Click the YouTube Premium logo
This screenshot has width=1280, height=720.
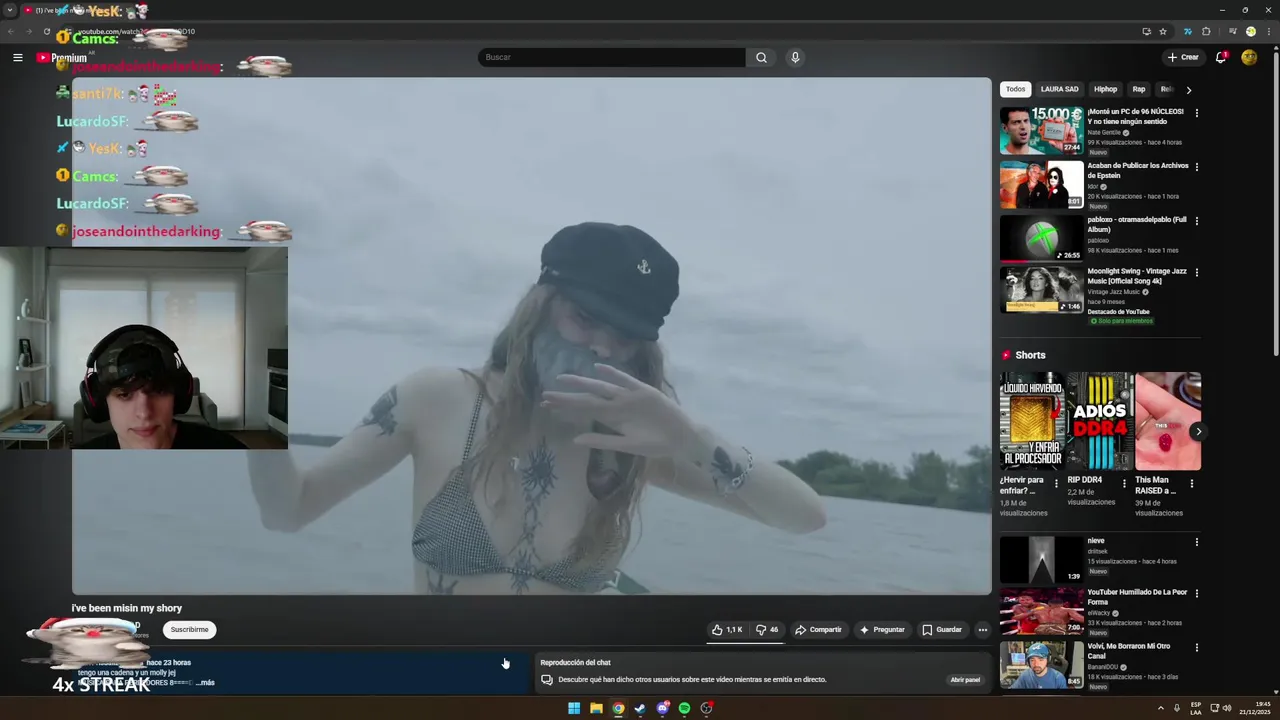(62, 58)
